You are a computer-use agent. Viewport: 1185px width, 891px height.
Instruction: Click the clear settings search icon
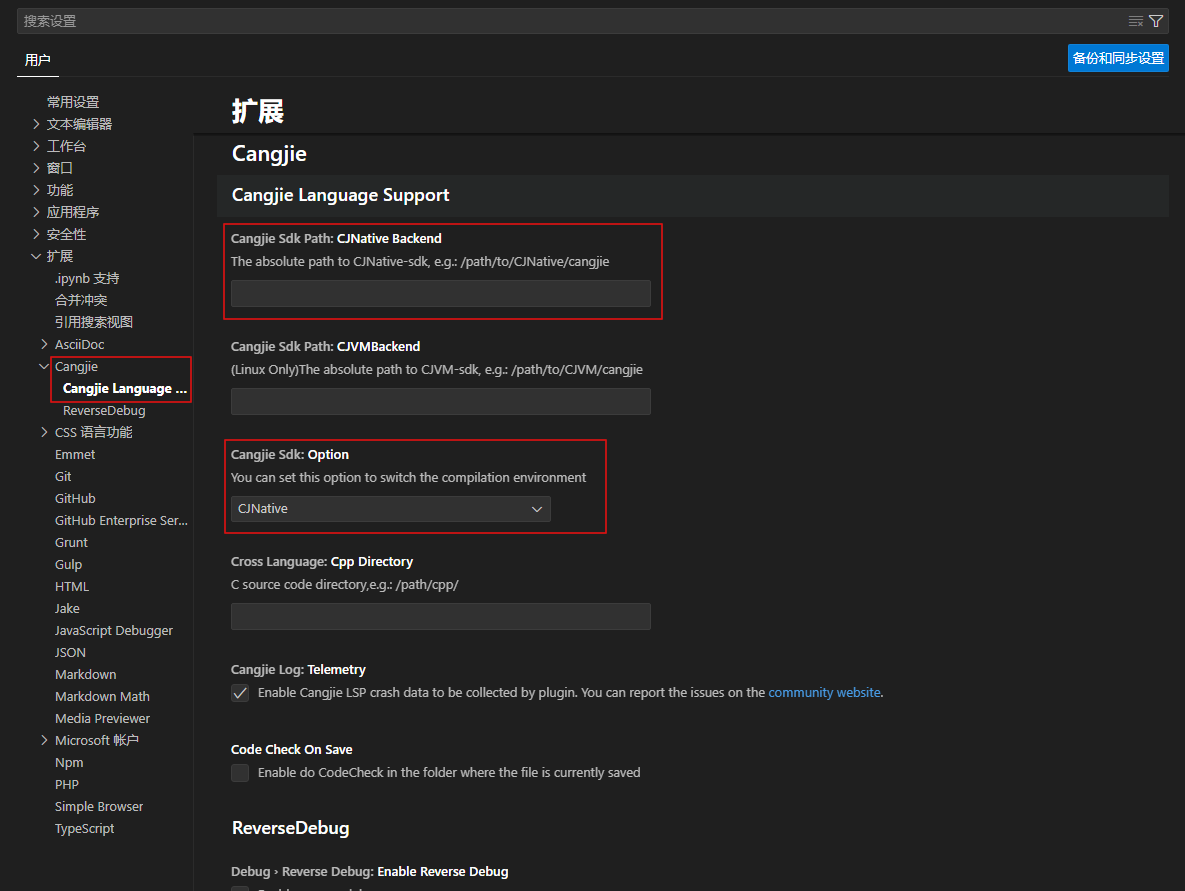point(1135,21)
